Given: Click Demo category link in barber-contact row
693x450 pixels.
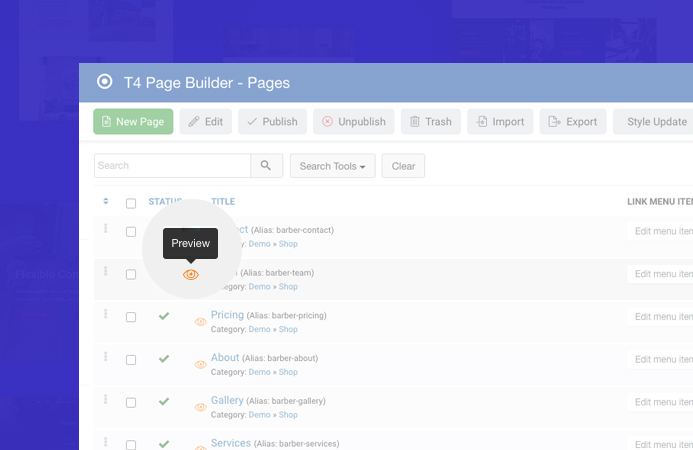Looking at the screenshot, I should point(259,244).
